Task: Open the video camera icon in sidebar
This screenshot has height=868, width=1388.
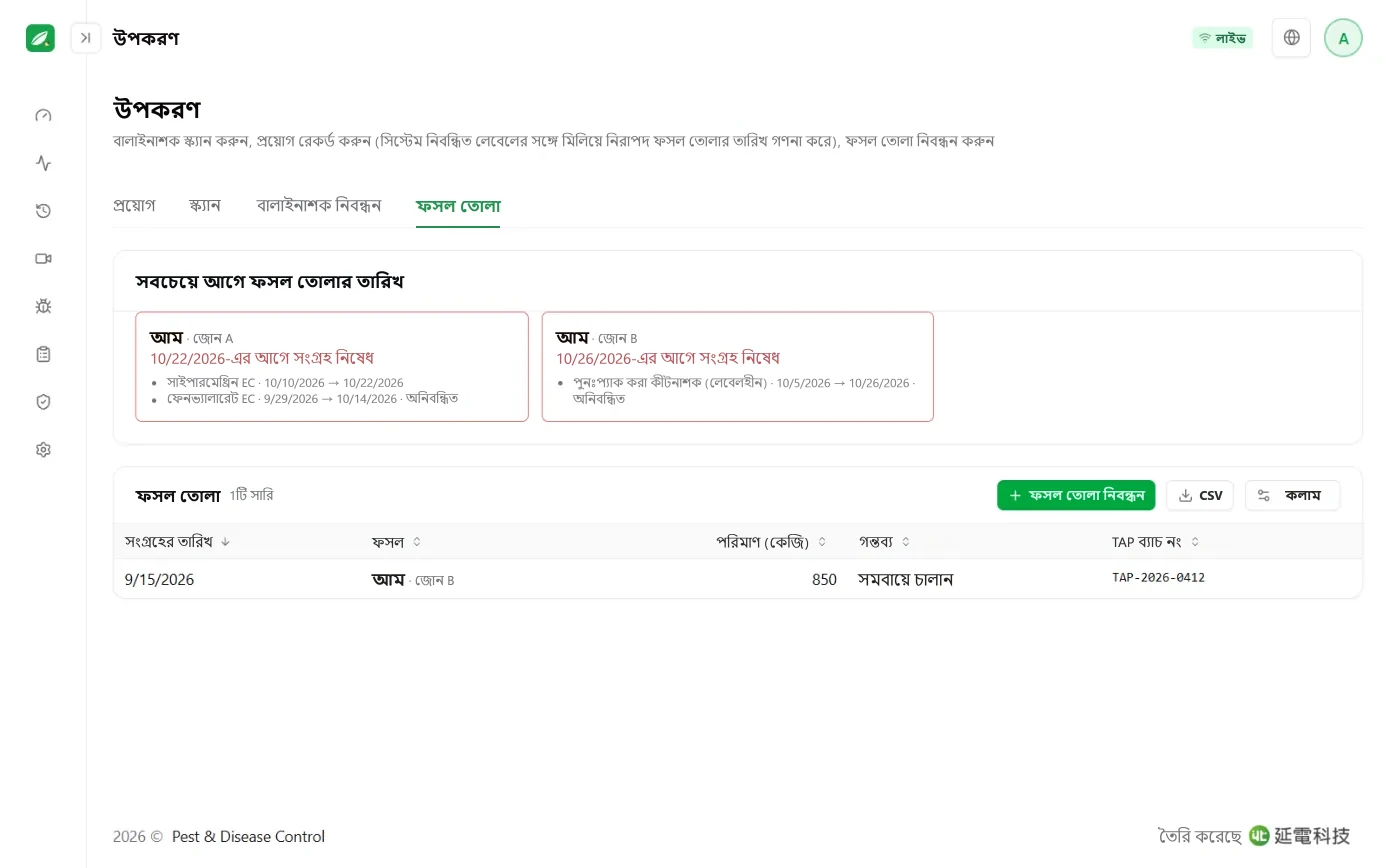Action: tap(43, 258)
